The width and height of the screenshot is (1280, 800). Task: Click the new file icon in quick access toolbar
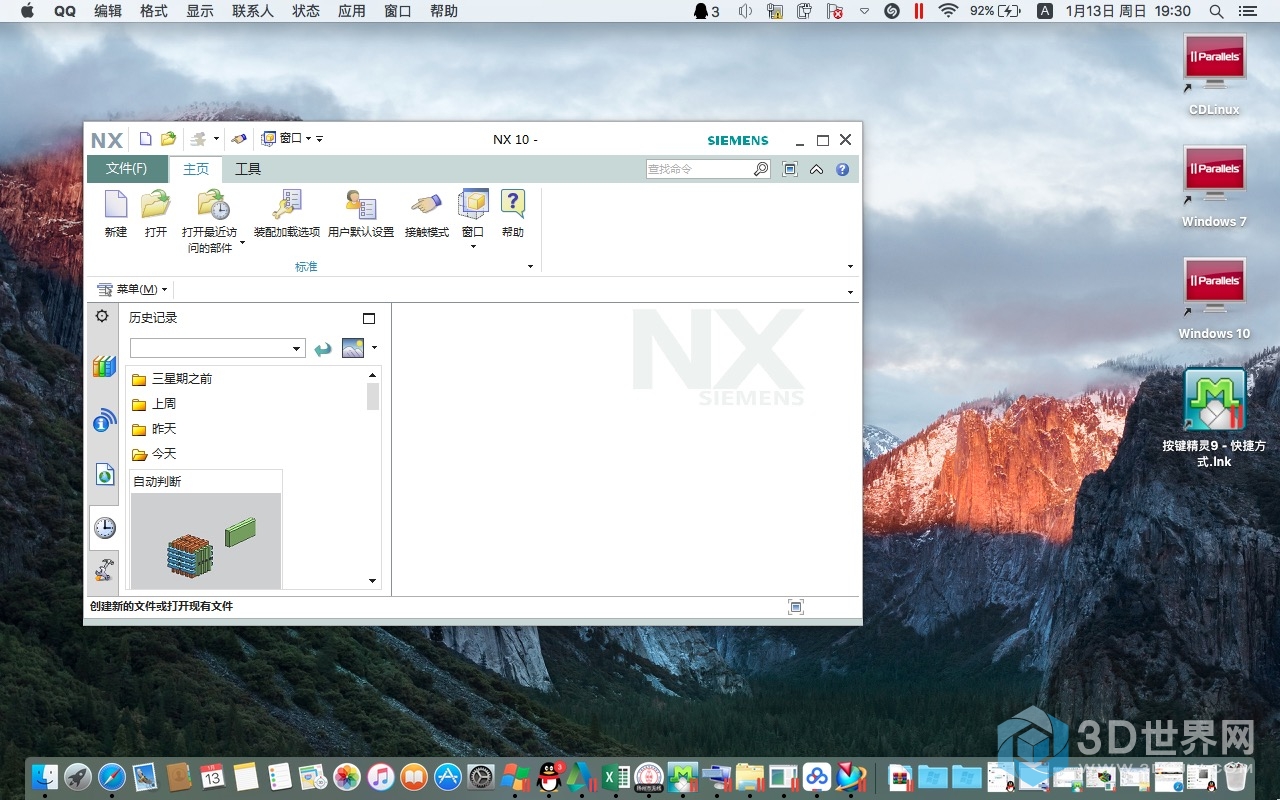pyautogui.click(x=146, y=139)
